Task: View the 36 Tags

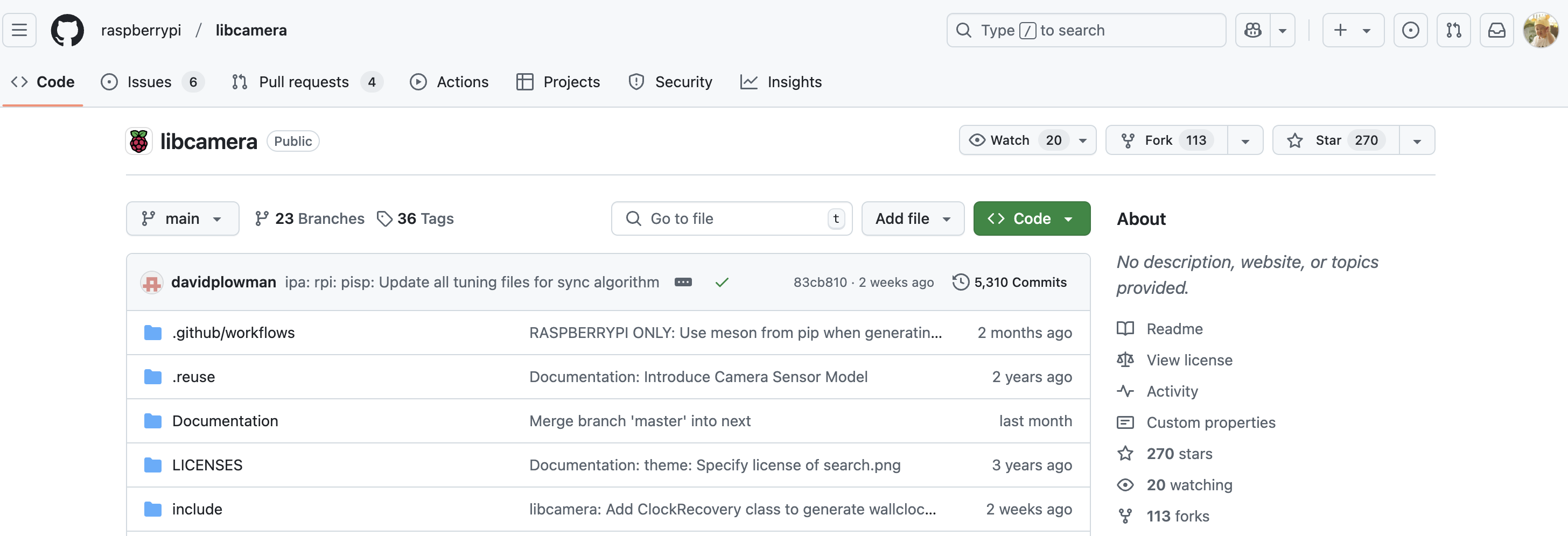Action: point(415,218)
